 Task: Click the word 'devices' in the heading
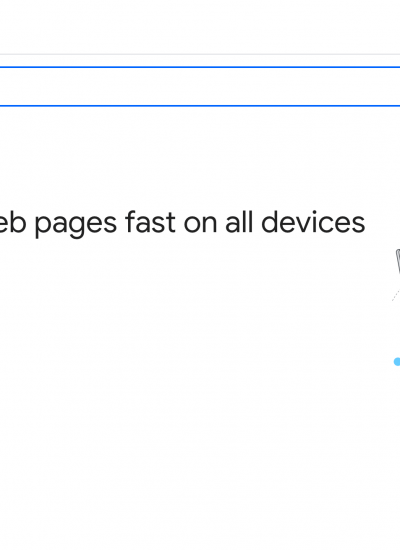[x=313, y=222]
